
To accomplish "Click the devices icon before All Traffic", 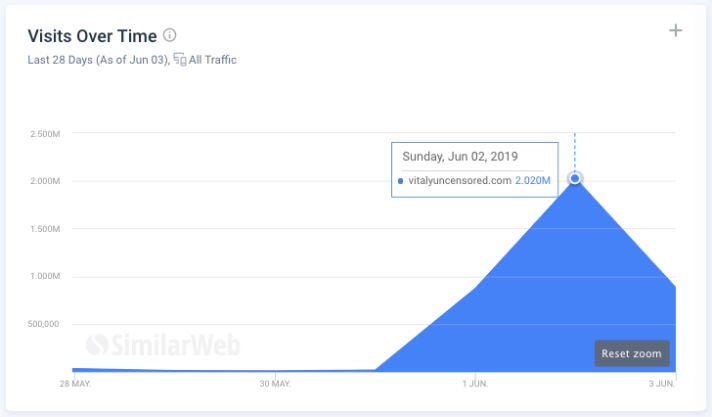I will 179,60.
